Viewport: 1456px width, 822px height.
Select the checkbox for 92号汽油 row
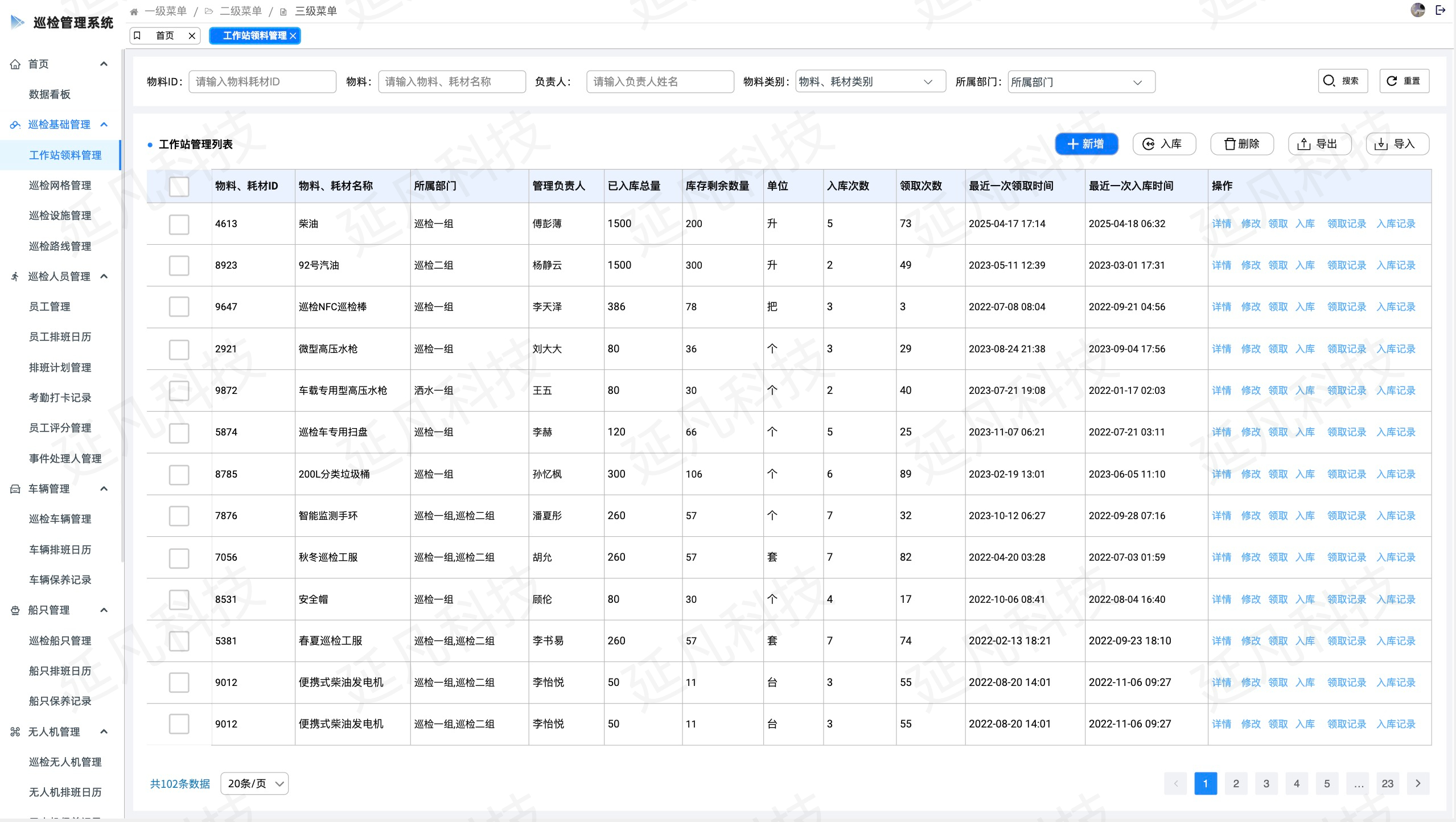tap(179, 265)
